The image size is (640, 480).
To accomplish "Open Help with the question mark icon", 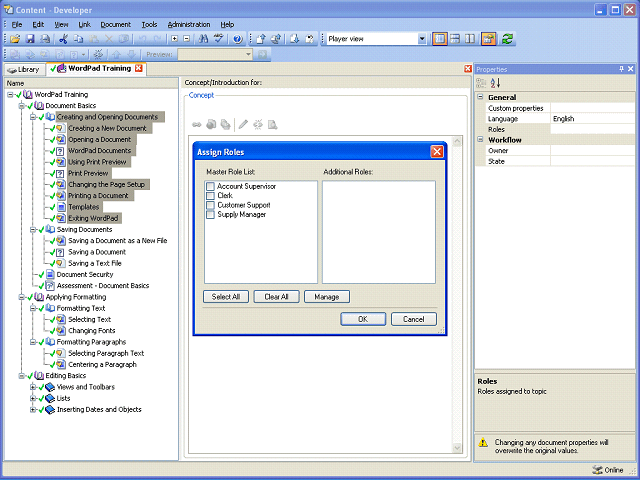I will (x=238, y=39).
